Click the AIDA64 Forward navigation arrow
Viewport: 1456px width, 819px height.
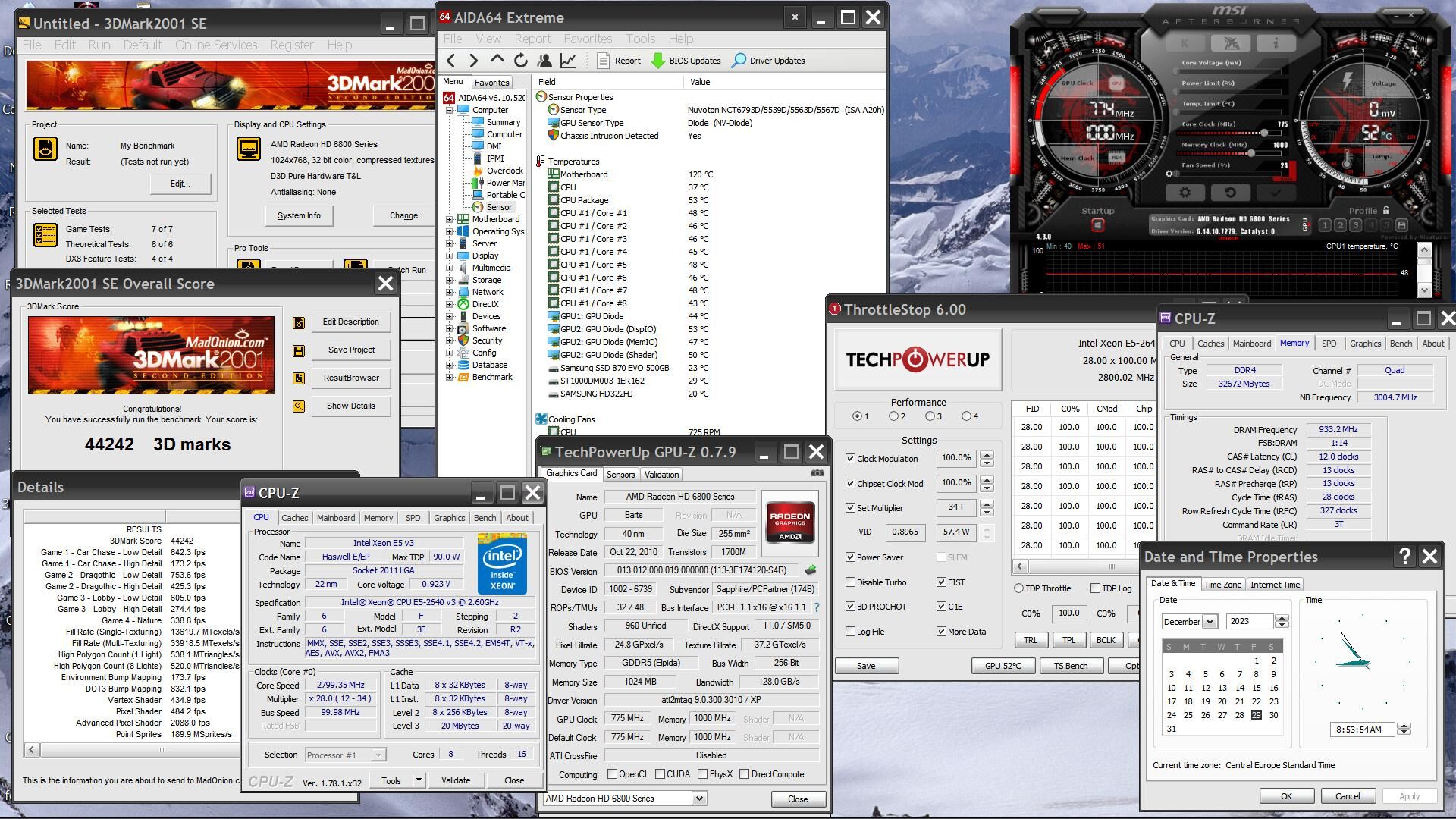pyautogui.click(x=474, y=61)
